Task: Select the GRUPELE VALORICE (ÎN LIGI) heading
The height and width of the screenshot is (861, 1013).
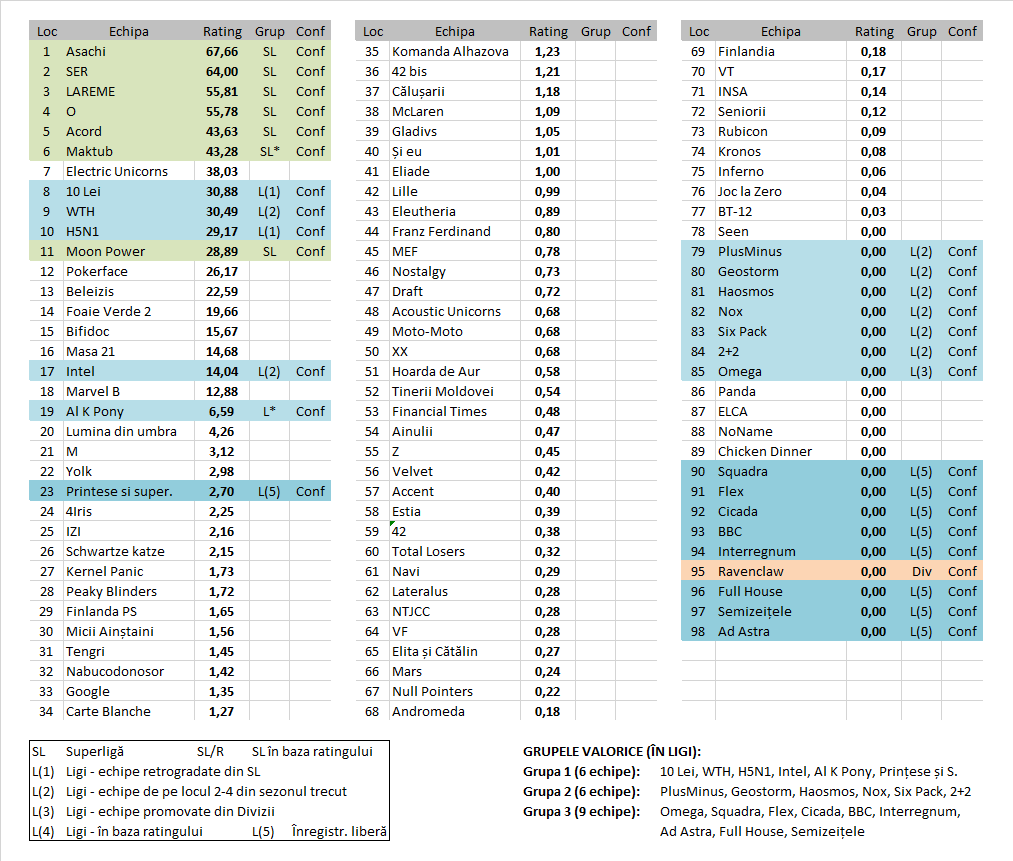Action: 611,751
